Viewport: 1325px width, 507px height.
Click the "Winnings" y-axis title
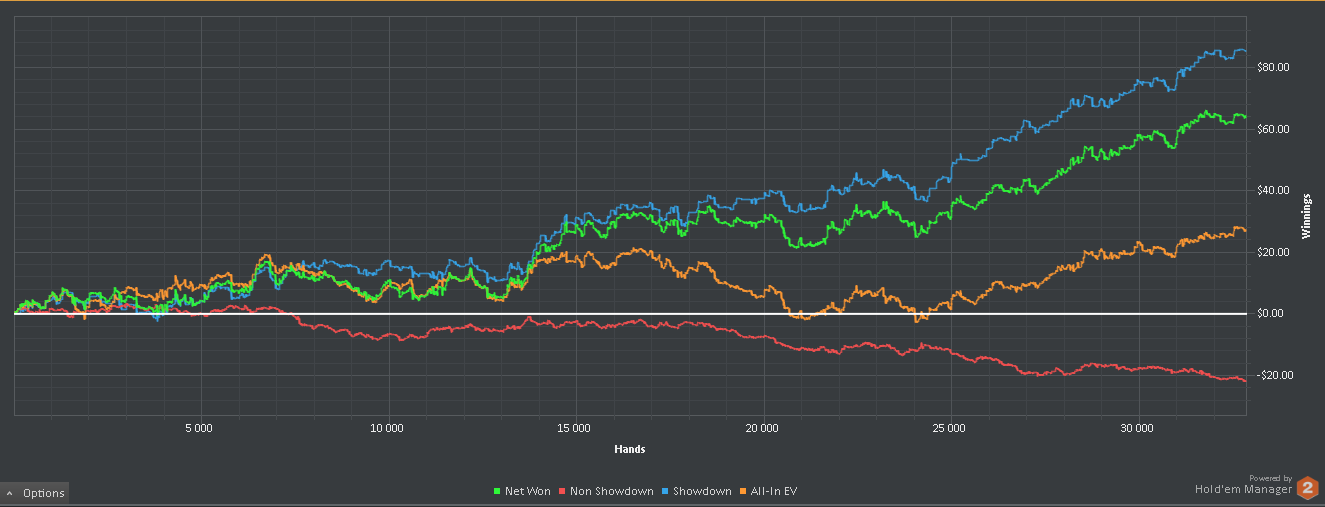click(1307, 216)
